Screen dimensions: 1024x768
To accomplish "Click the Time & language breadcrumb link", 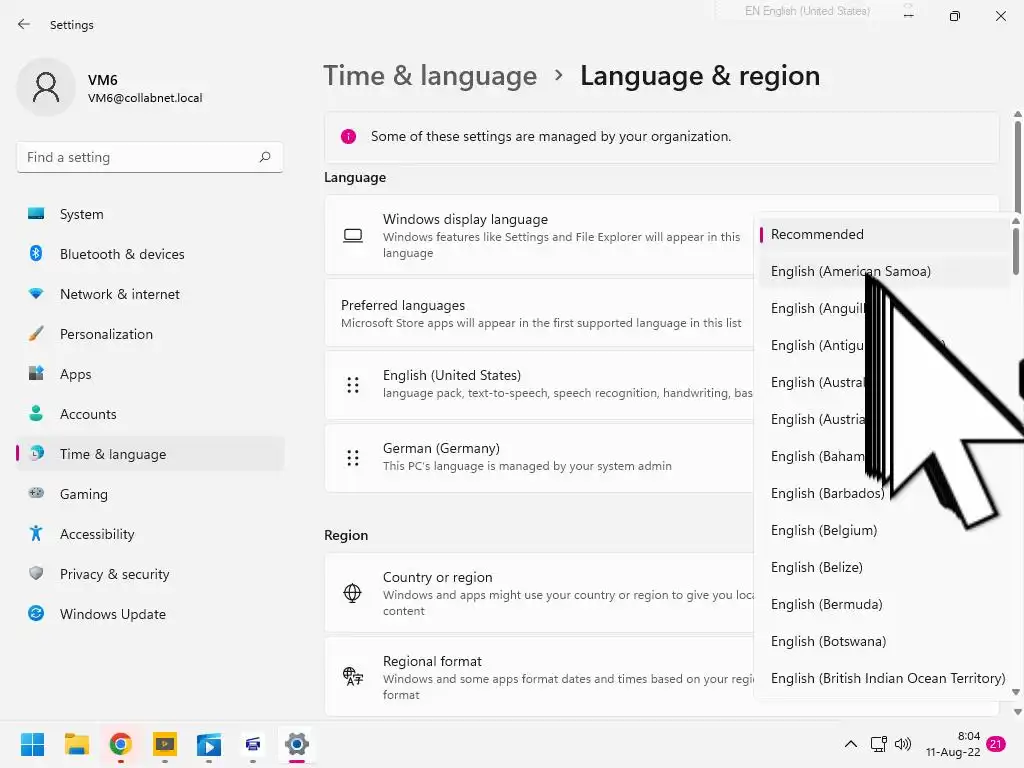I will (430, 76).
